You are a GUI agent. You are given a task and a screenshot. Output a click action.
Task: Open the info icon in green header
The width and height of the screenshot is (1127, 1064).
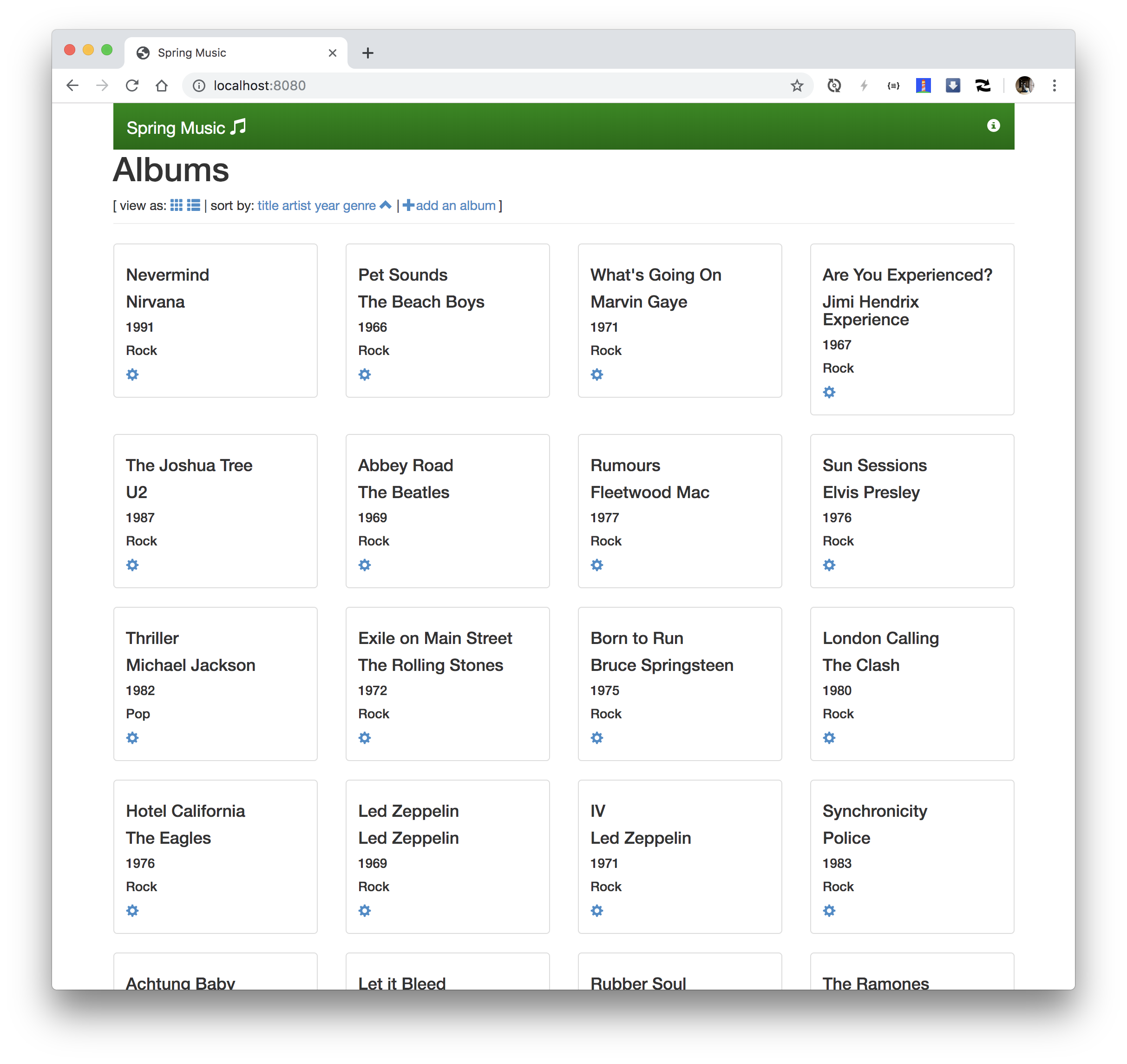coord(993,126)
